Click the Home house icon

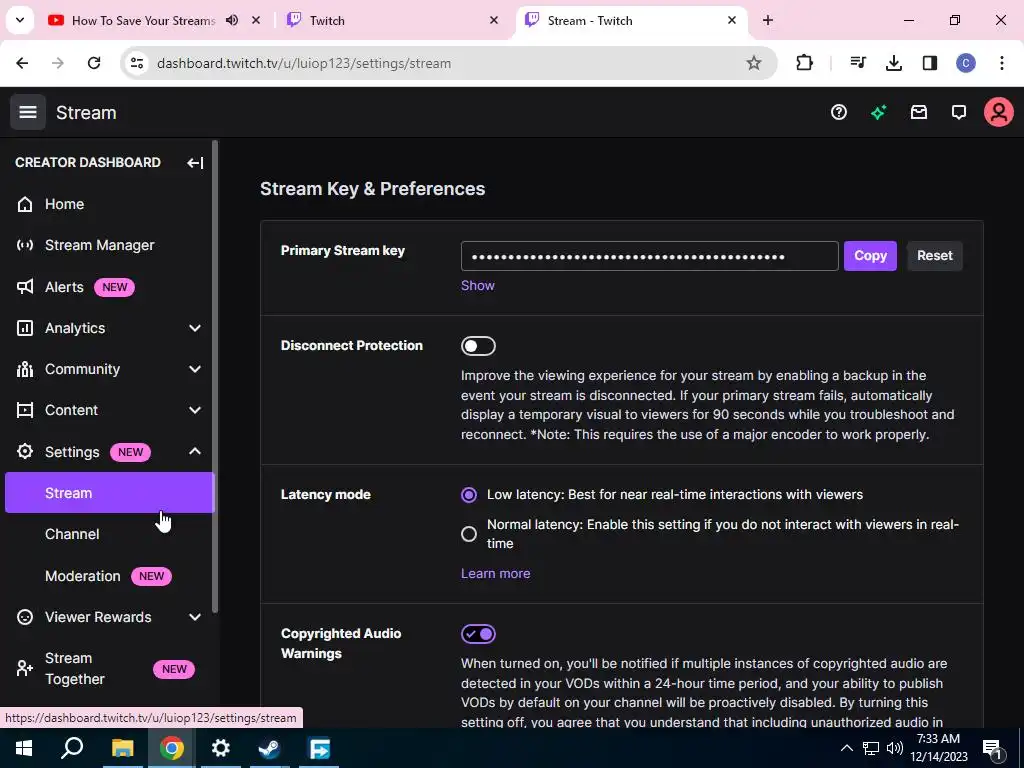click(x=25, y=204)
